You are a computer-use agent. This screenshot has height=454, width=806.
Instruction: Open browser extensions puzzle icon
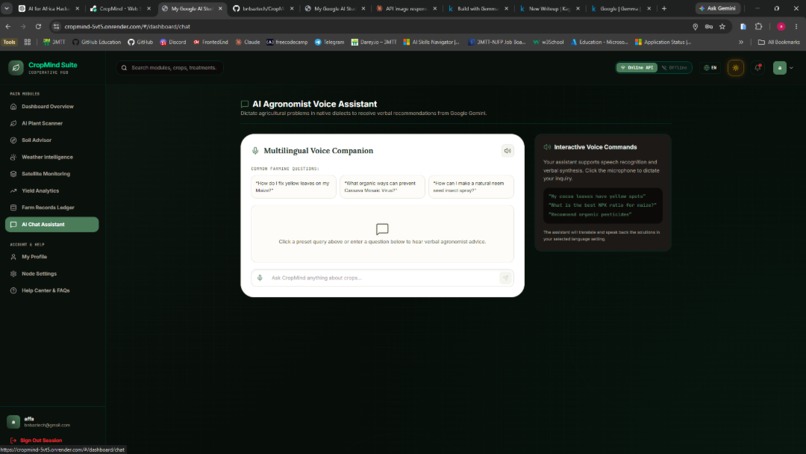(758, 26)
